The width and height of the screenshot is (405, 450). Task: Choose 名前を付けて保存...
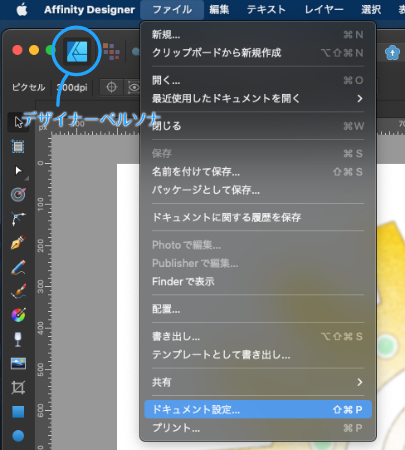click(x=258, y=172)
